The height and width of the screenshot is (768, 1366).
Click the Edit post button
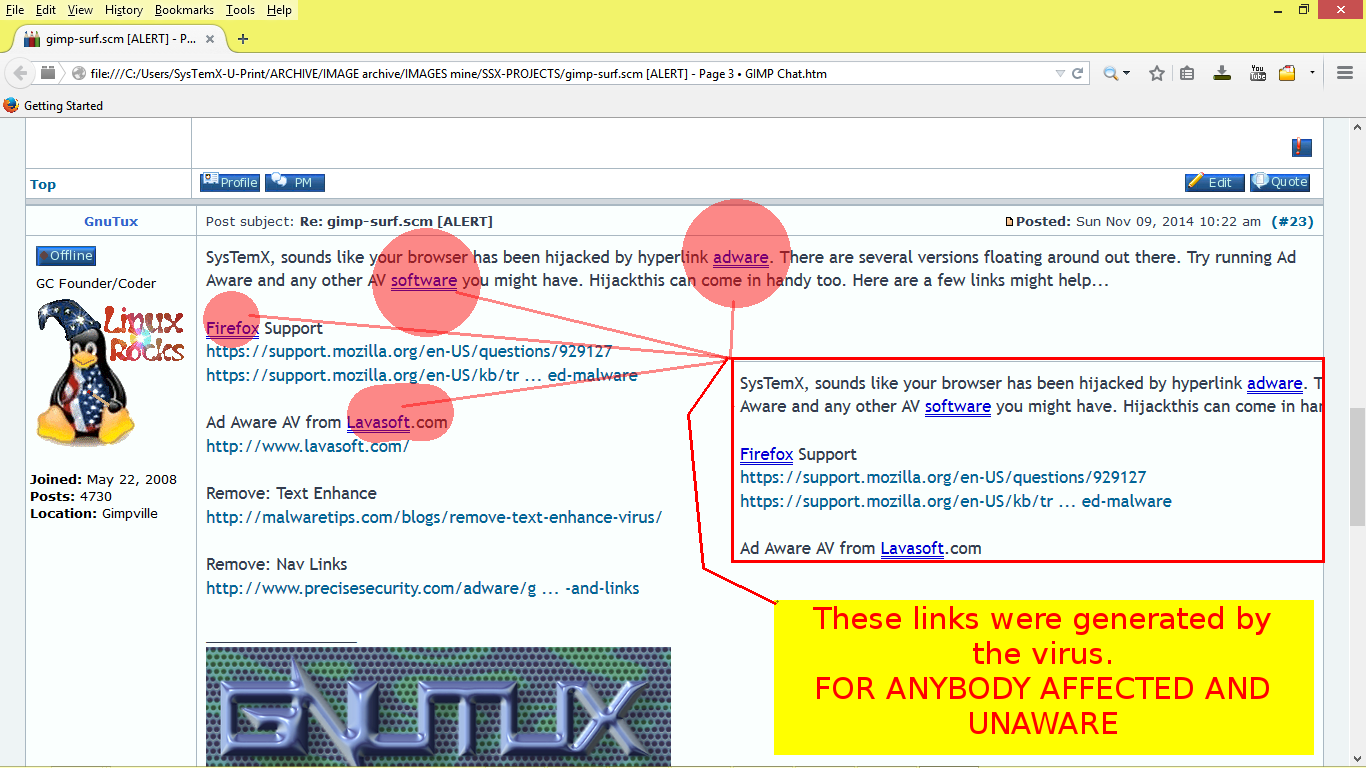(1215, 182)
